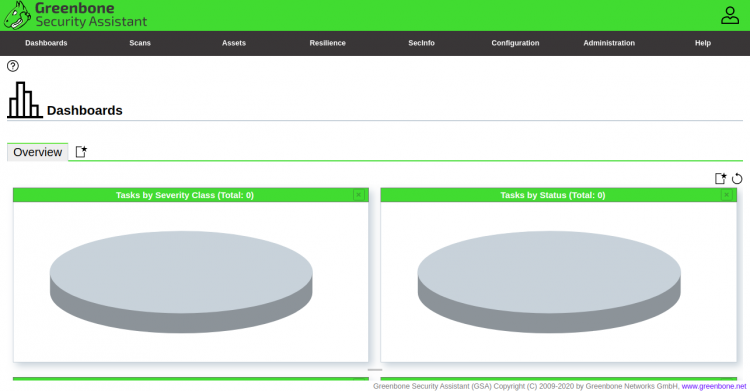
Task: Click the add new display icon
Action: click(x=720, y=179)
